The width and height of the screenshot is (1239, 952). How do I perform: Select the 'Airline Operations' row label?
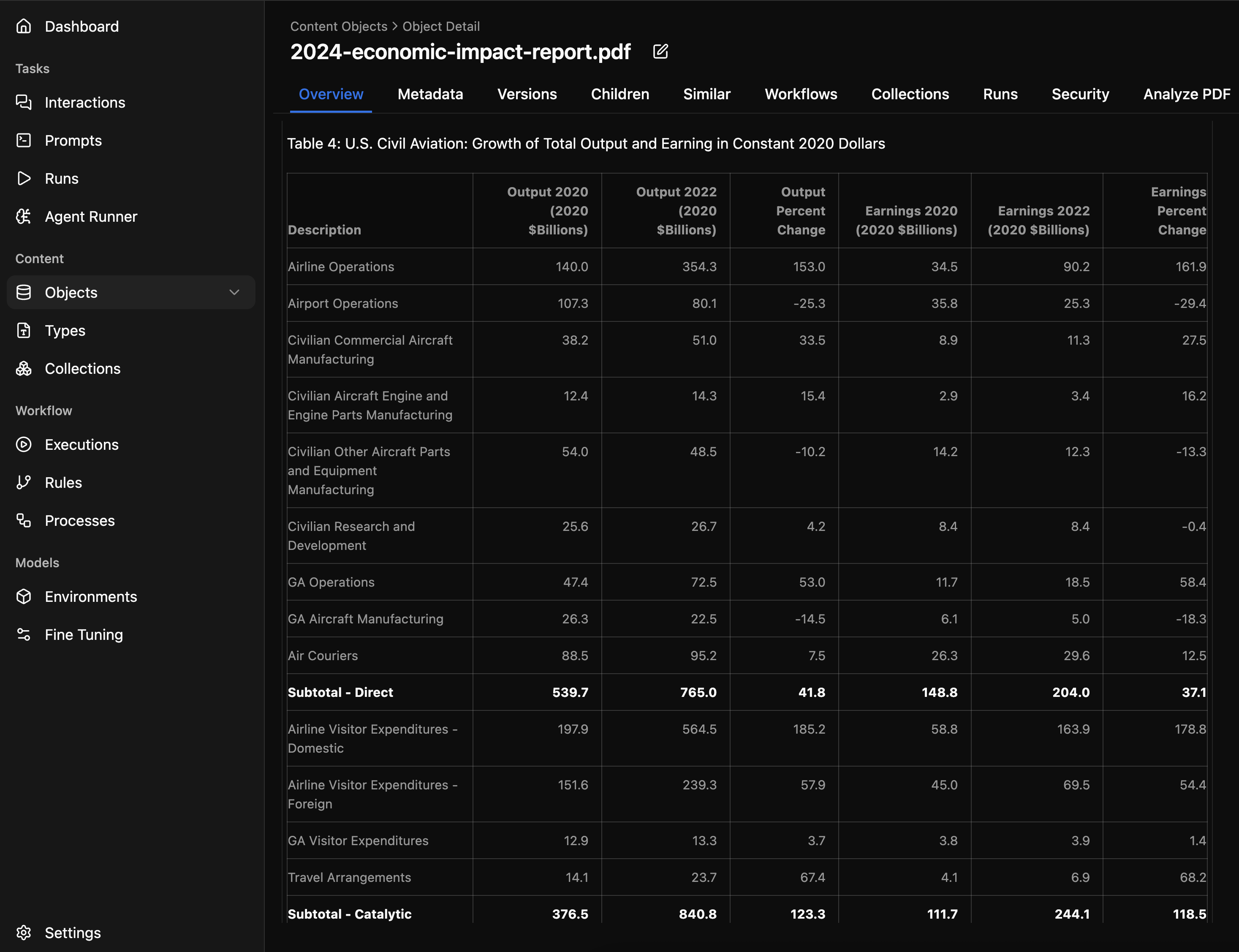click(x=340, y=267)
